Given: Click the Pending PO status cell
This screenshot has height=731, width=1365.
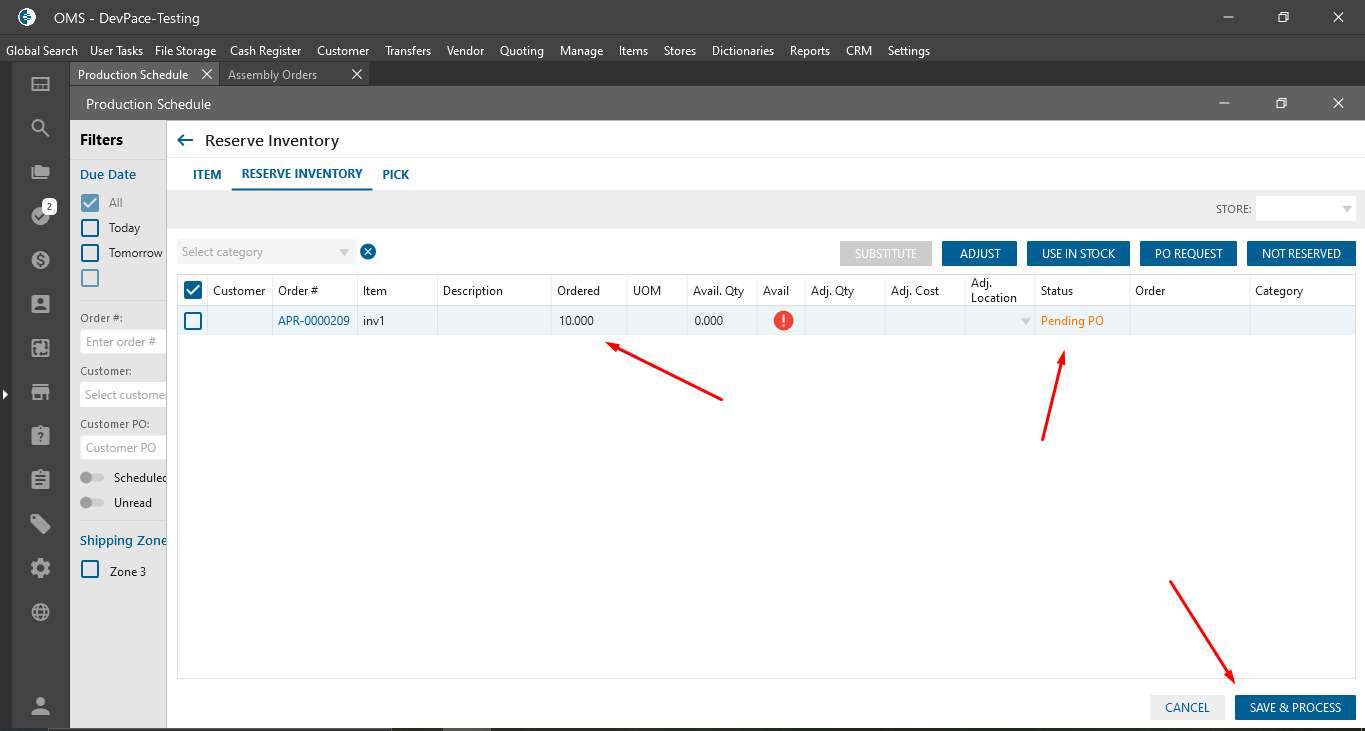Looking at the screenshot, I should coord(1082,321).
